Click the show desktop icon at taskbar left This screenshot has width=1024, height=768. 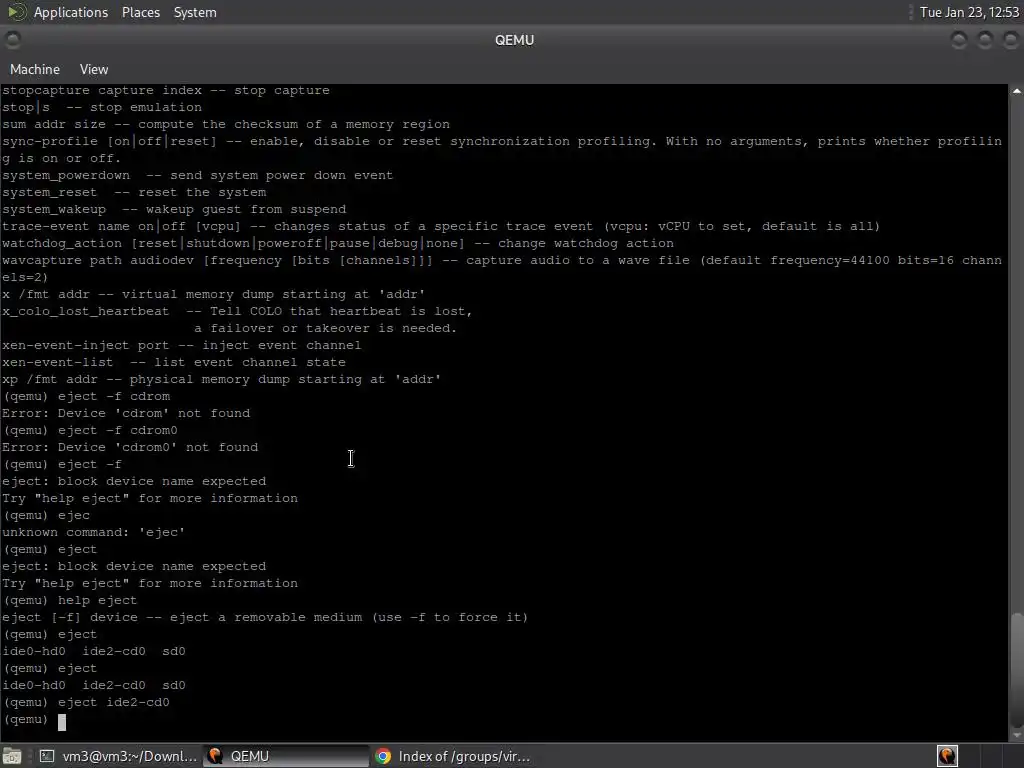tap(12, 756)
